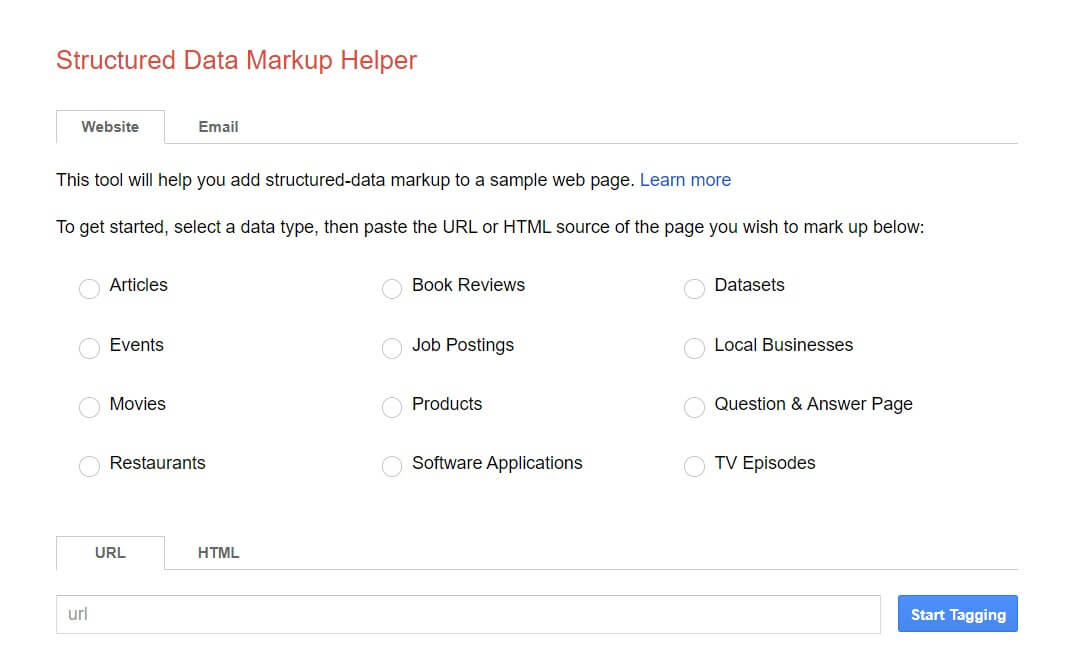Image resolution: width=1069 pixels, height=646 pixels.
Task: Switch to the Email tab
Action: 218,127
